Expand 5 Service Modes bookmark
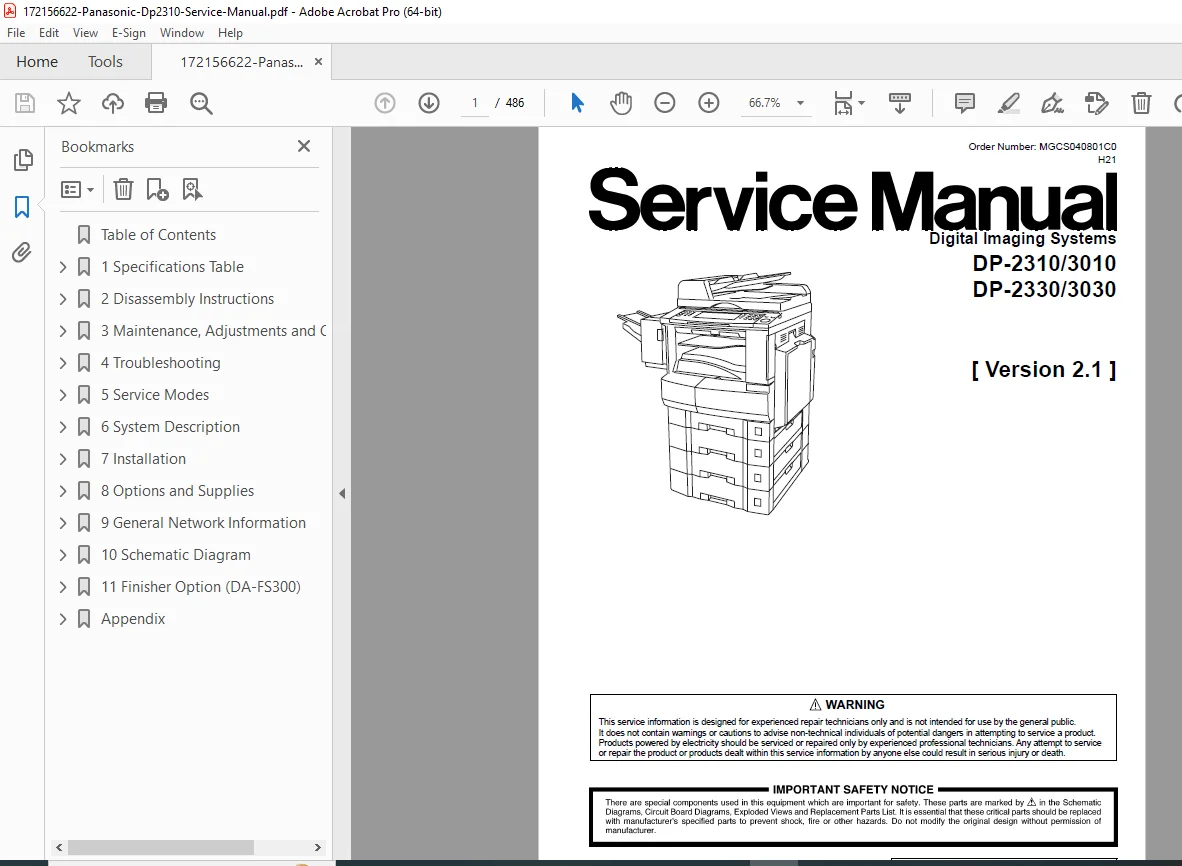Viewport: 1182px width, 866px height. [63, 395]
